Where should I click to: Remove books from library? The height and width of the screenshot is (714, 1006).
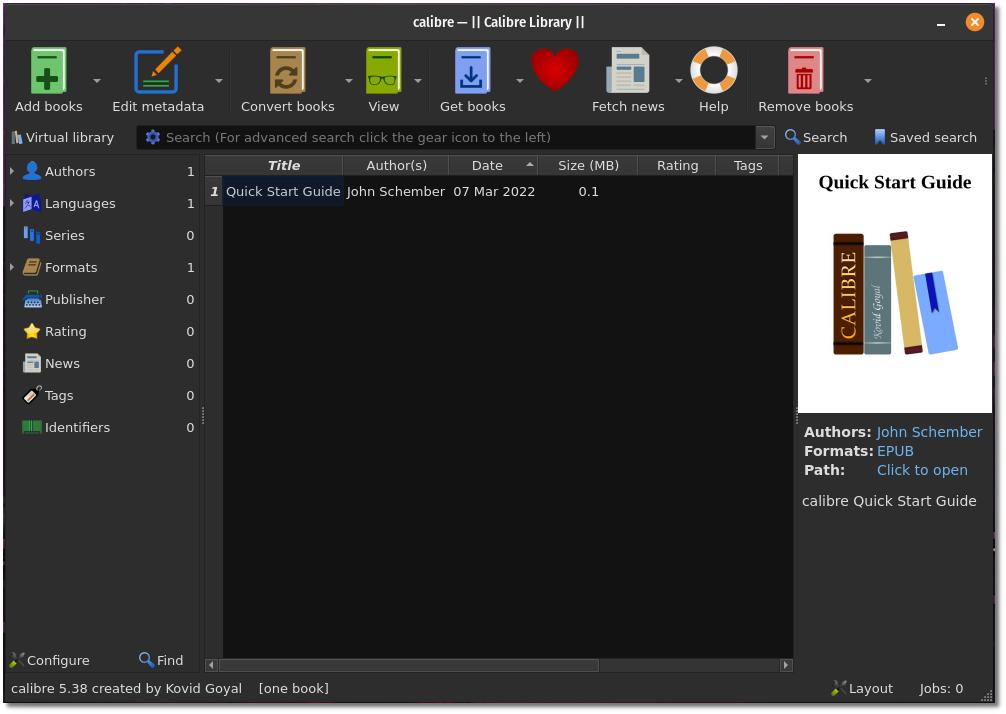click(805, 70)
